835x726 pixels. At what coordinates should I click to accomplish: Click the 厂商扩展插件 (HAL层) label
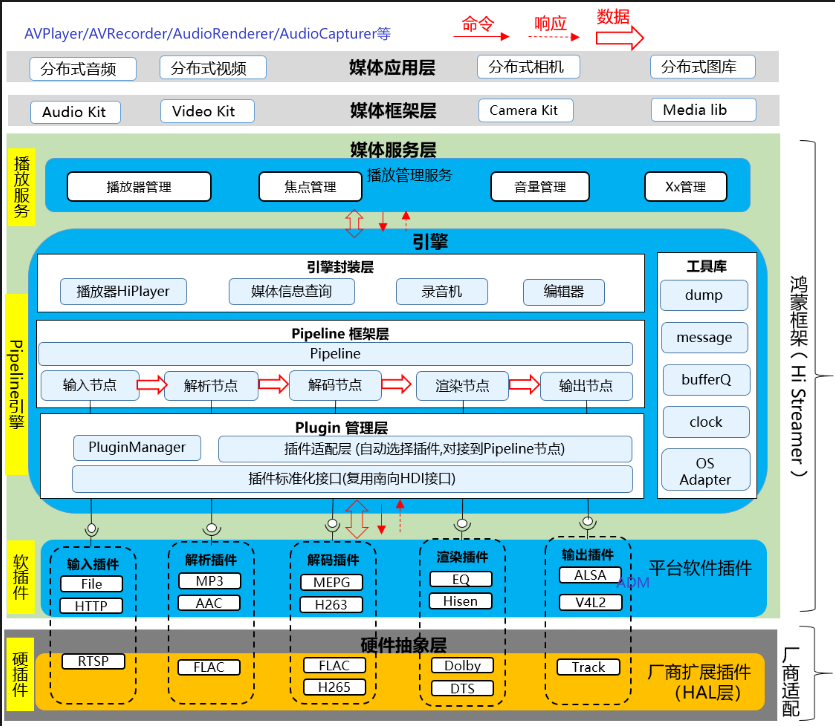click(700, 683)
